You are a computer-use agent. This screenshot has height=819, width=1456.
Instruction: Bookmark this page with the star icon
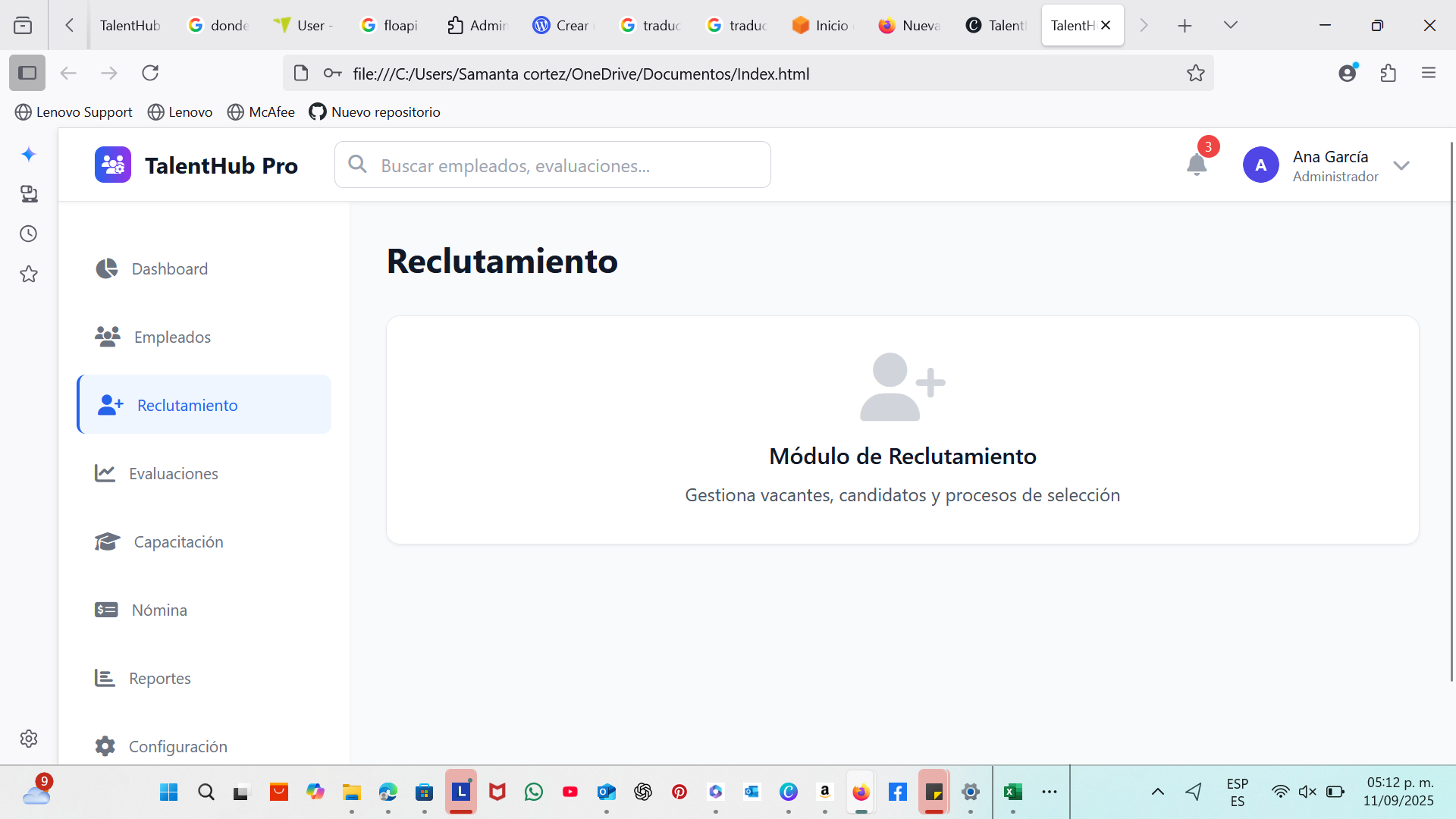coord(1195,74)
